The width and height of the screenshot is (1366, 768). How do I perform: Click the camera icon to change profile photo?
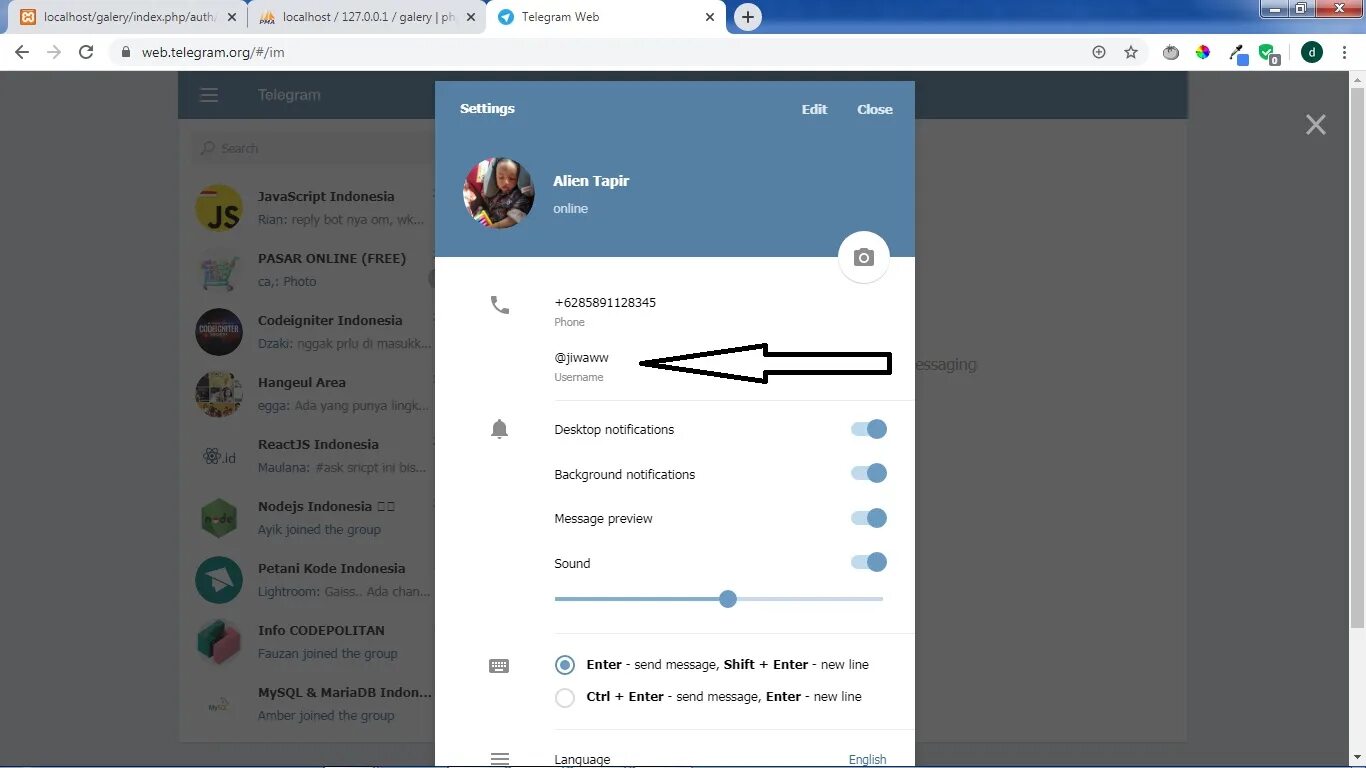(864, 258)
